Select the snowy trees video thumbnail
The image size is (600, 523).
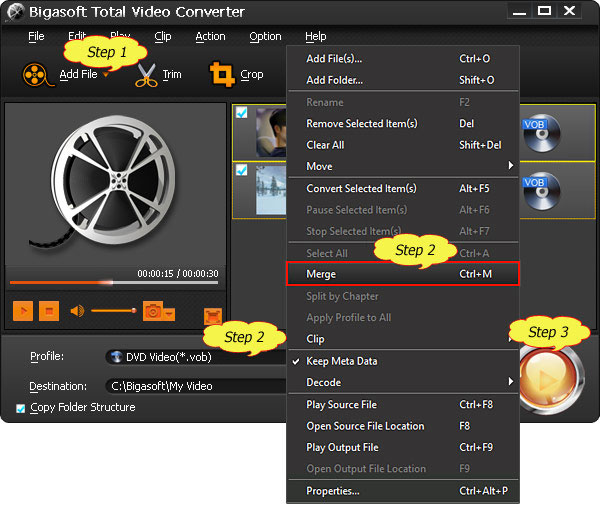tap(271, 190)
